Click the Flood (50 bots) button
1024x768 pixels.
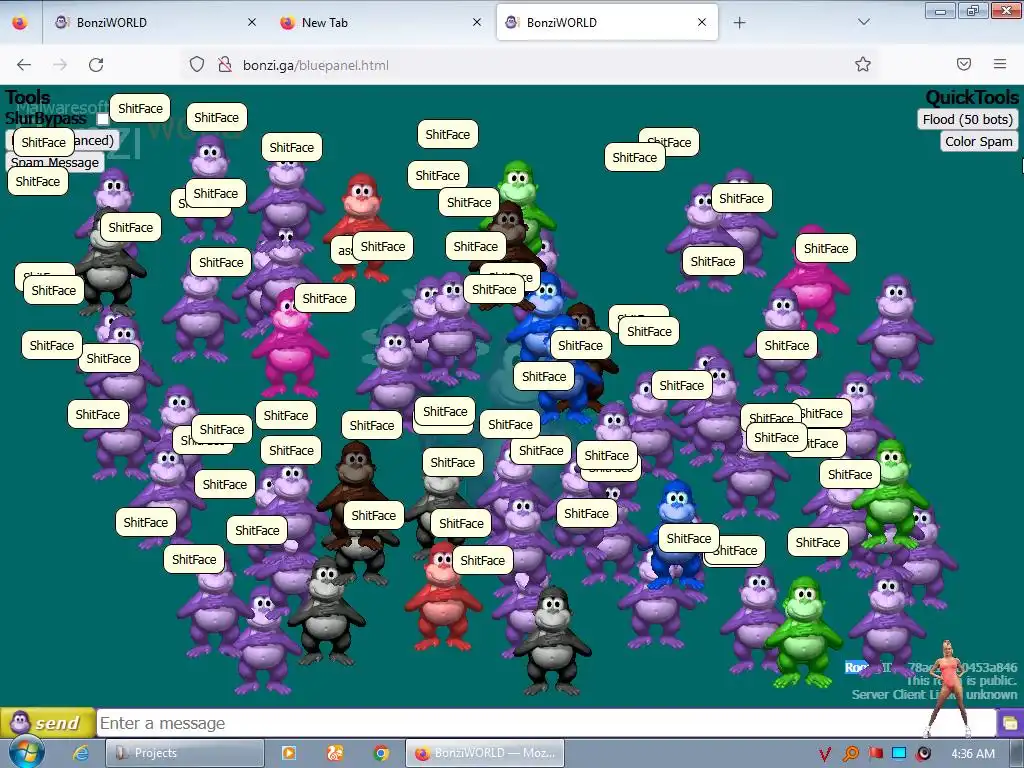[967, 120]
